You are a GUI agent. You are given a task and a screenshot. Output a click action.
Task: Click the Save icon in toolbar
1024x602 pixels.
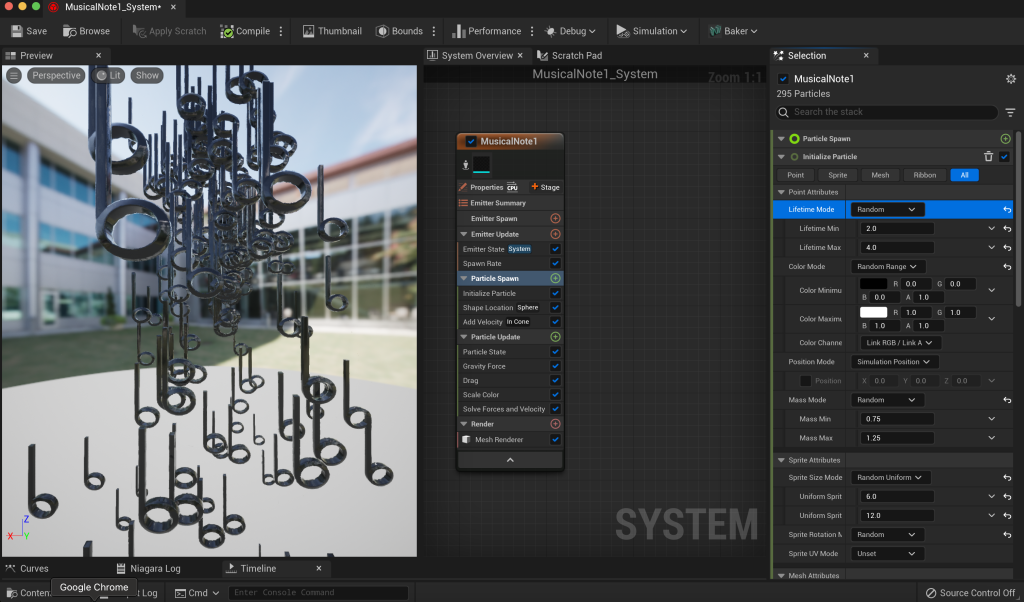(x=17, y=31)
